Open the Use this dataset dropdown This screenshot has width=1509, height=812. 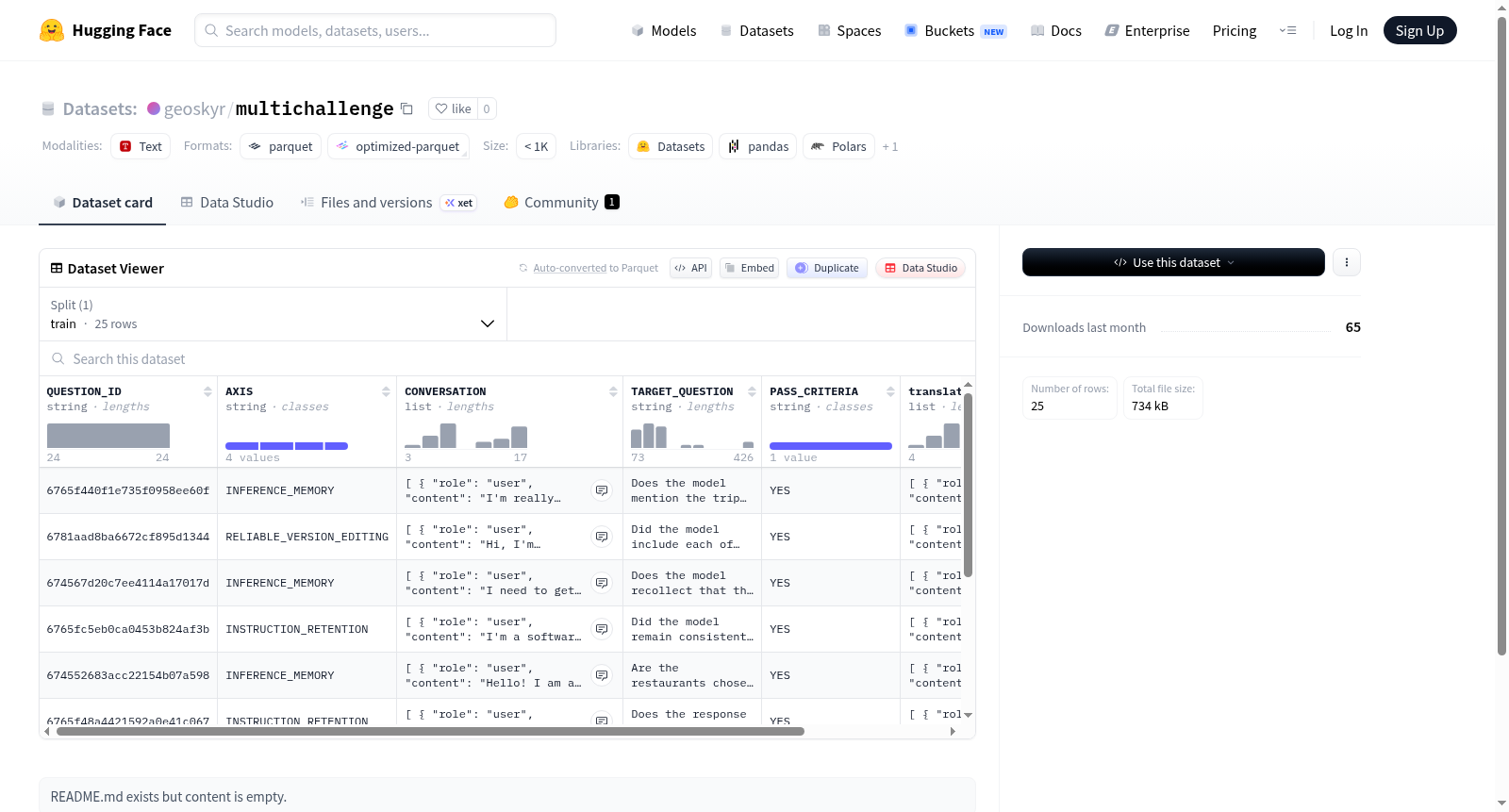click(x=1173, y=262)
